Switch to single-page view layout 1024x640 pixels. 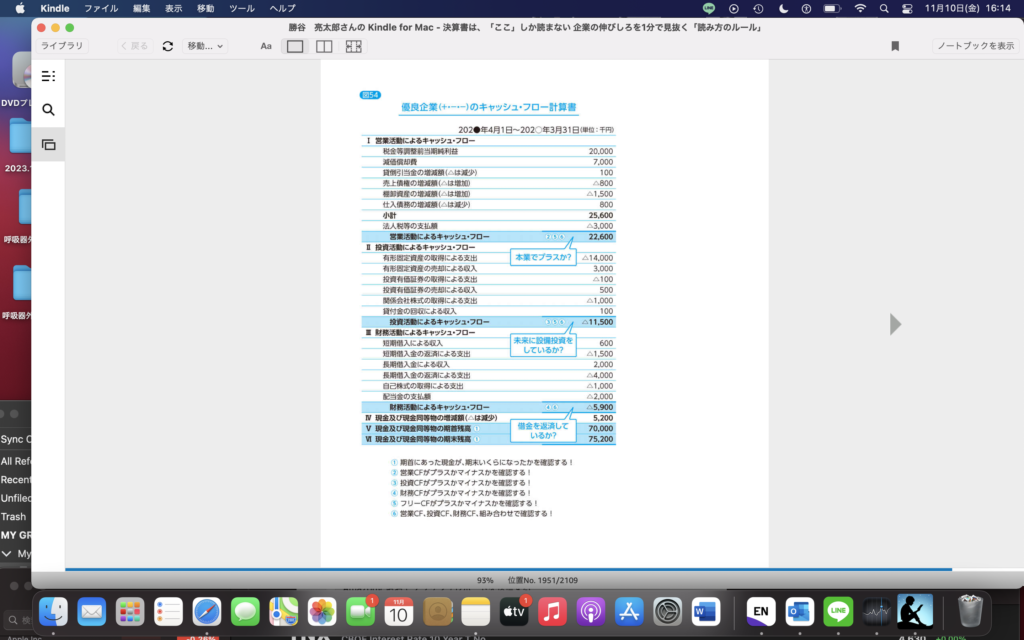(x=295, y=46)
